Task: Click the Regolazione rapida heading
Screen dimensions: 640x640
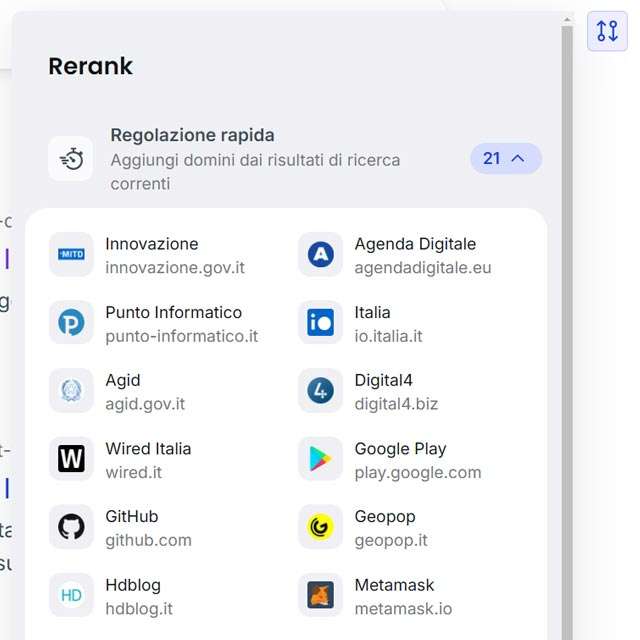Action: [192, 135]
